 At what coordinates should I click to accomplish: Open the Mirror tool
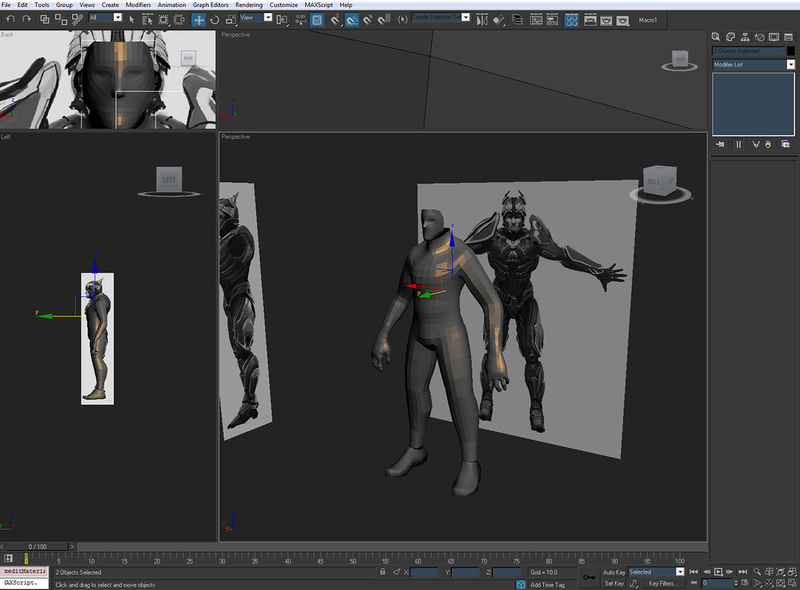[x=482, y=19]
